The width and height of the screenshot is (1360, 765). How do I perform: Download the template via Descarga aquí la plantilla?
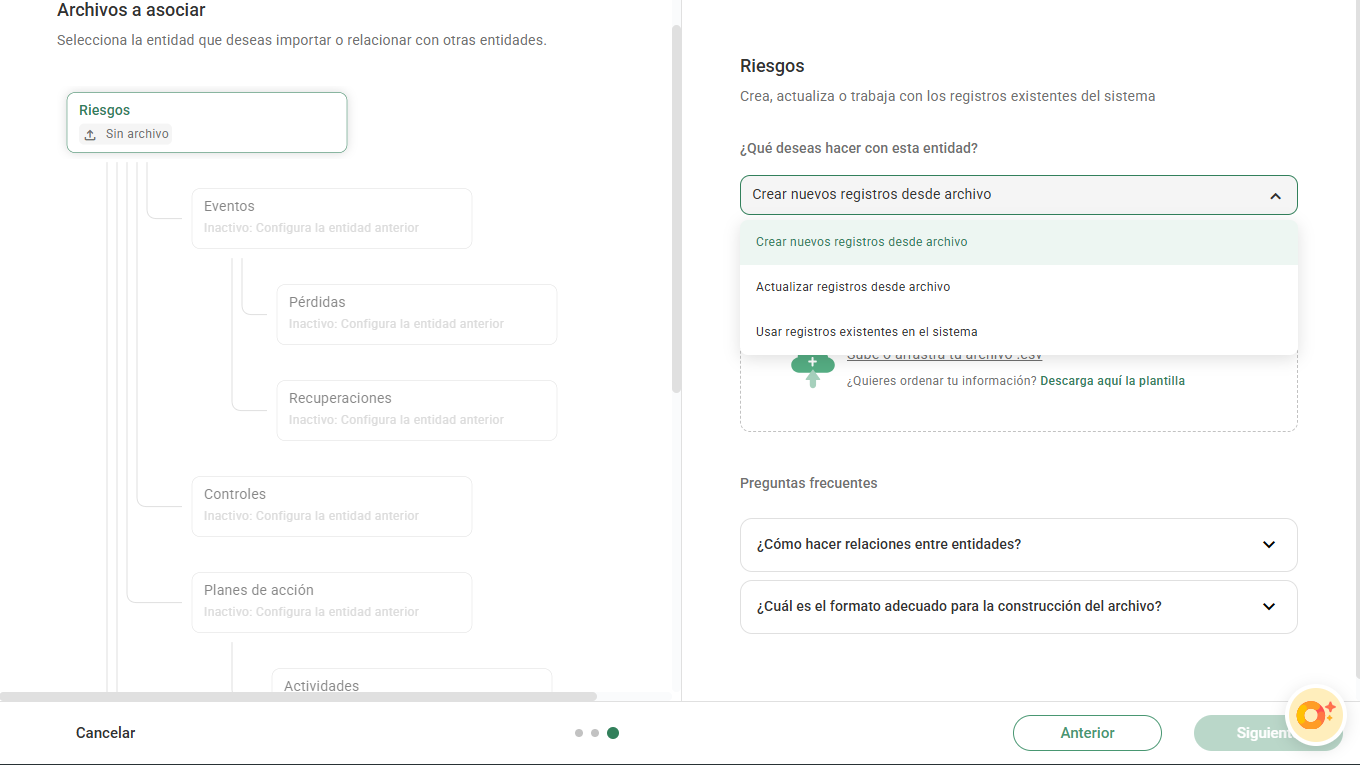pyautogui.click(x=1112, y=381)
